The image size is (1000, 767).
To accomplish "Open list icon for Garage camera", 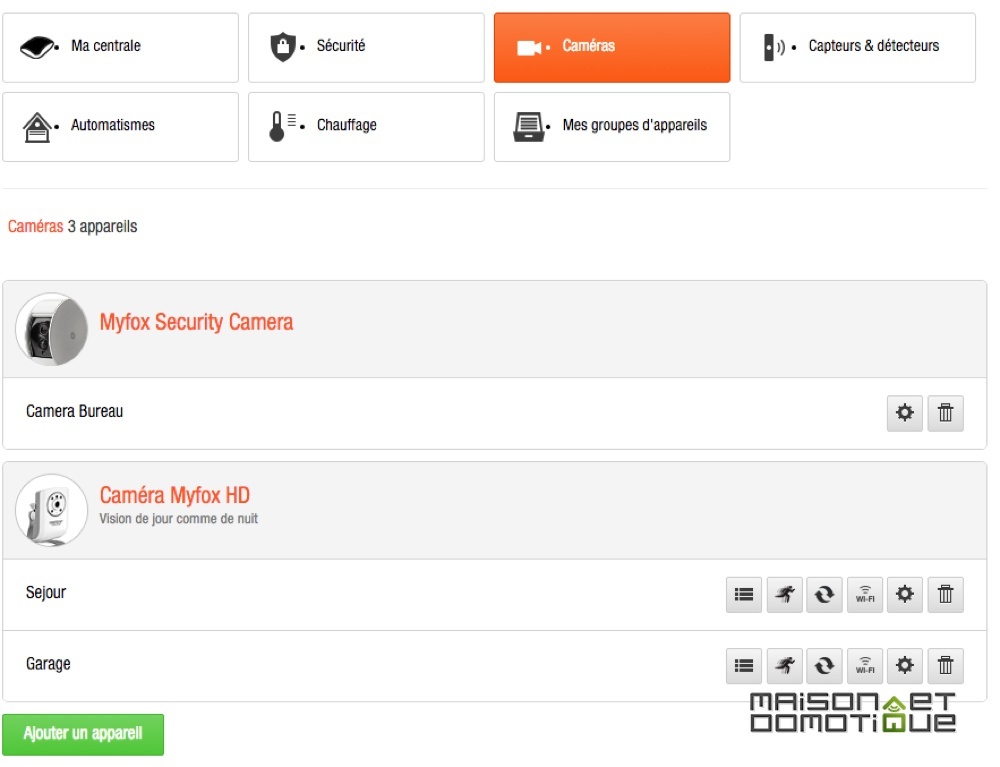I will pyautogui.click(x=744, y=666).
